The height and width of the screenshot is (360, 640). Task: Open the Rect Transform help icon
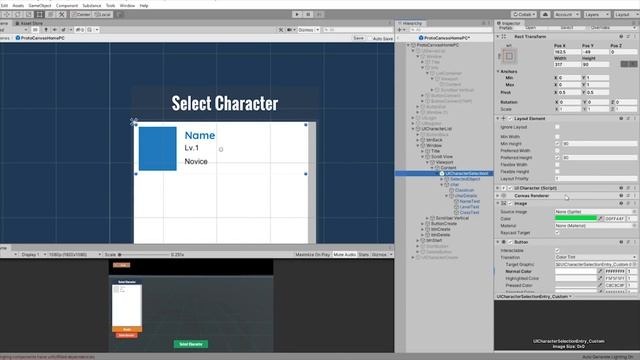pyautogui.click(x=621, y=37)
